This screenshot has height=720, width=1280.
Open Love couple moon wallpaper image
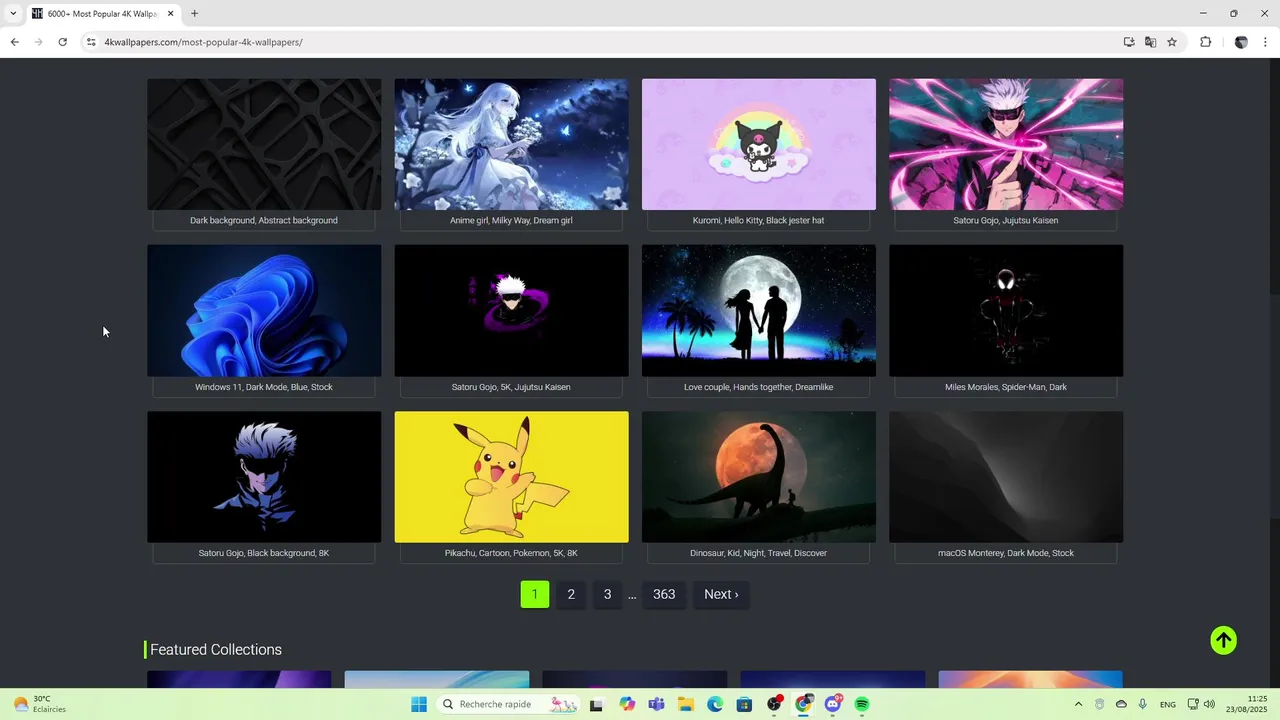click(x=759, y=311)
